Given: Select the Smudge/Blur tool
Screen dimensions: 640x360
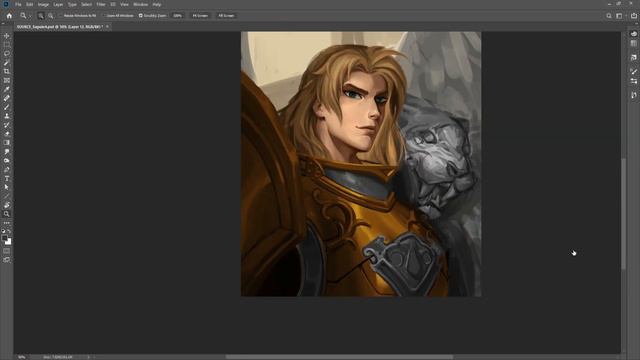Looking at the screenshot, I should coord(7,152).
